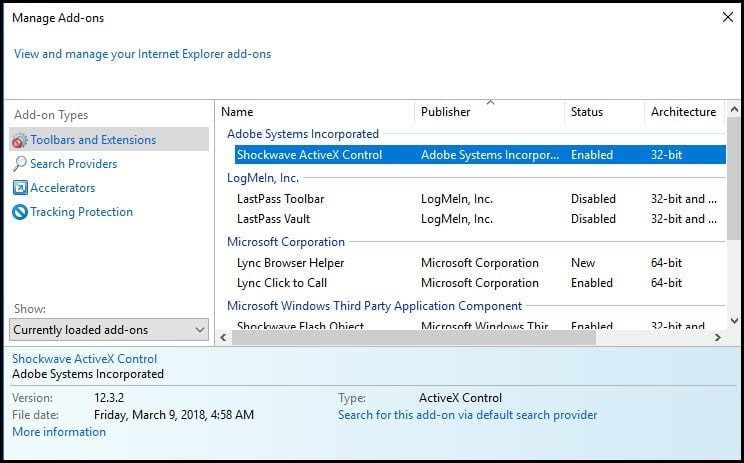Select the Lync Browser Helper add-on

(x=290, y=263)
